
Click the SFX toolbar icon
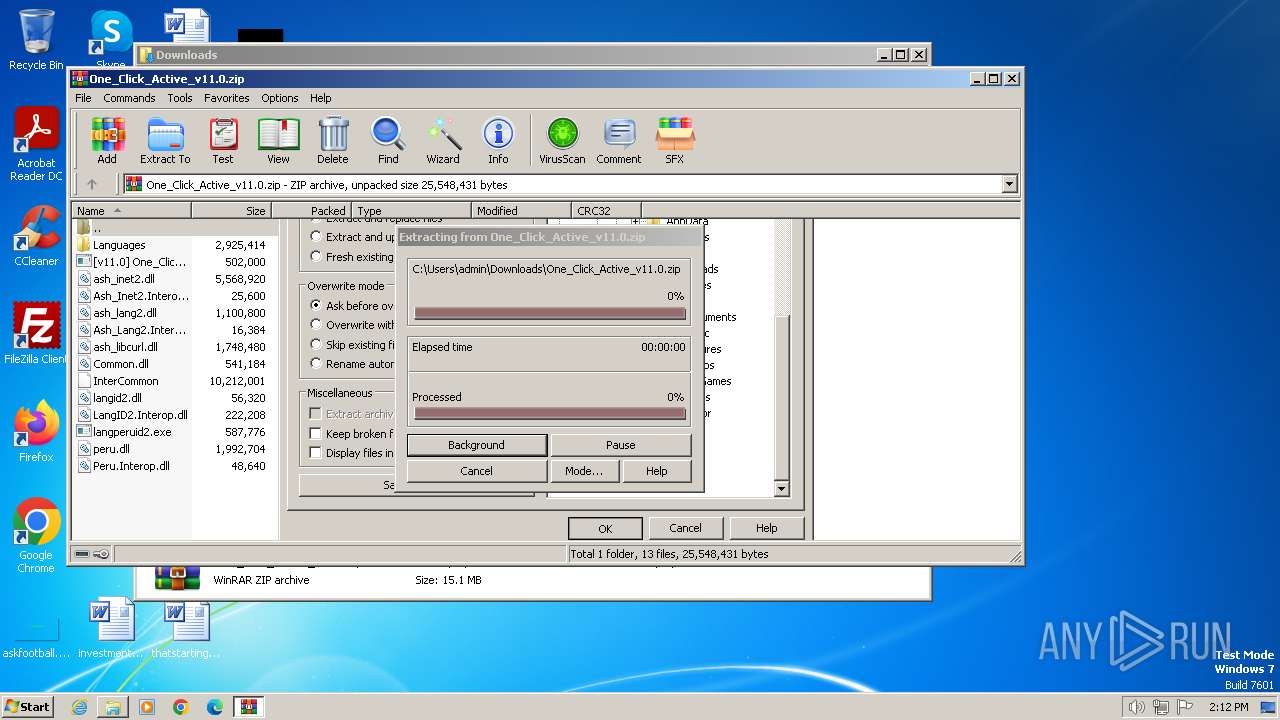[x=675, y=141]
